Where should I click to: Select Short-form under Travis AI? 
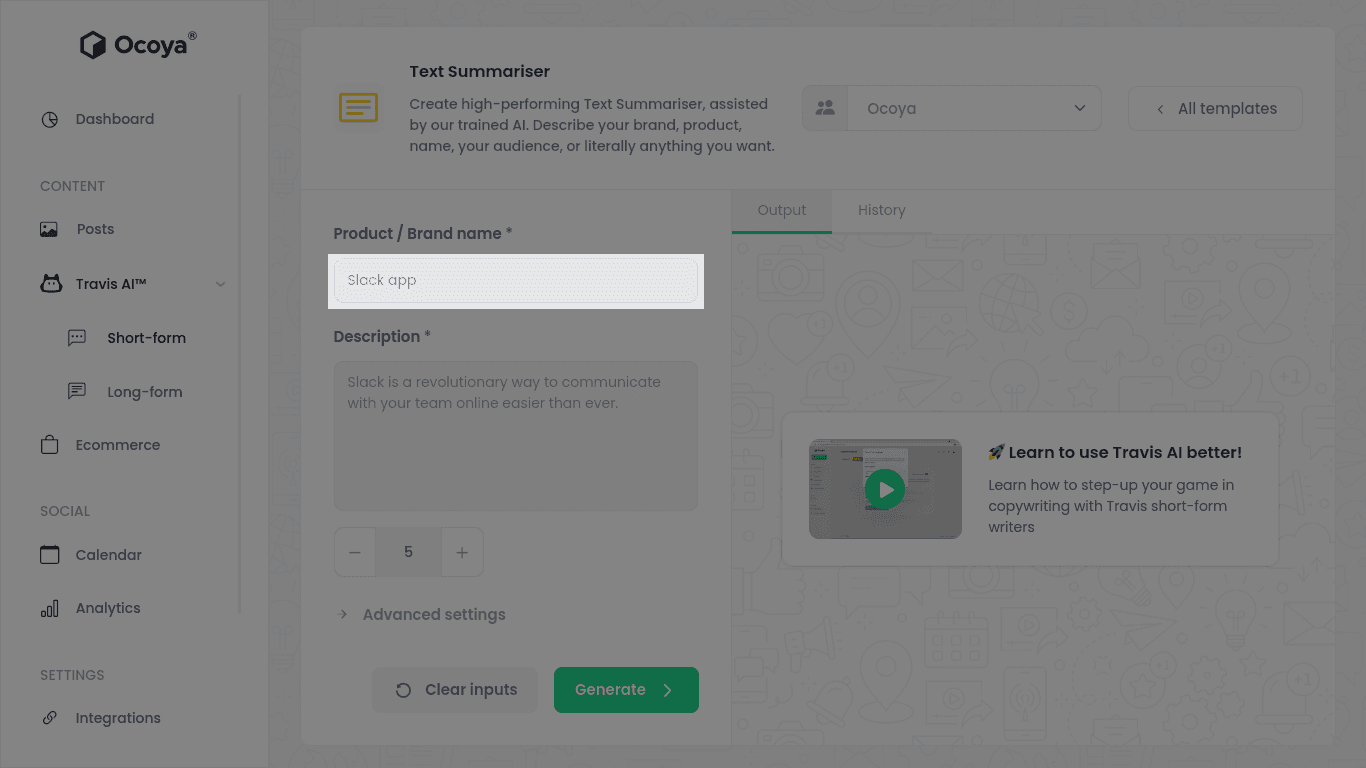click(x=147, y=338)
